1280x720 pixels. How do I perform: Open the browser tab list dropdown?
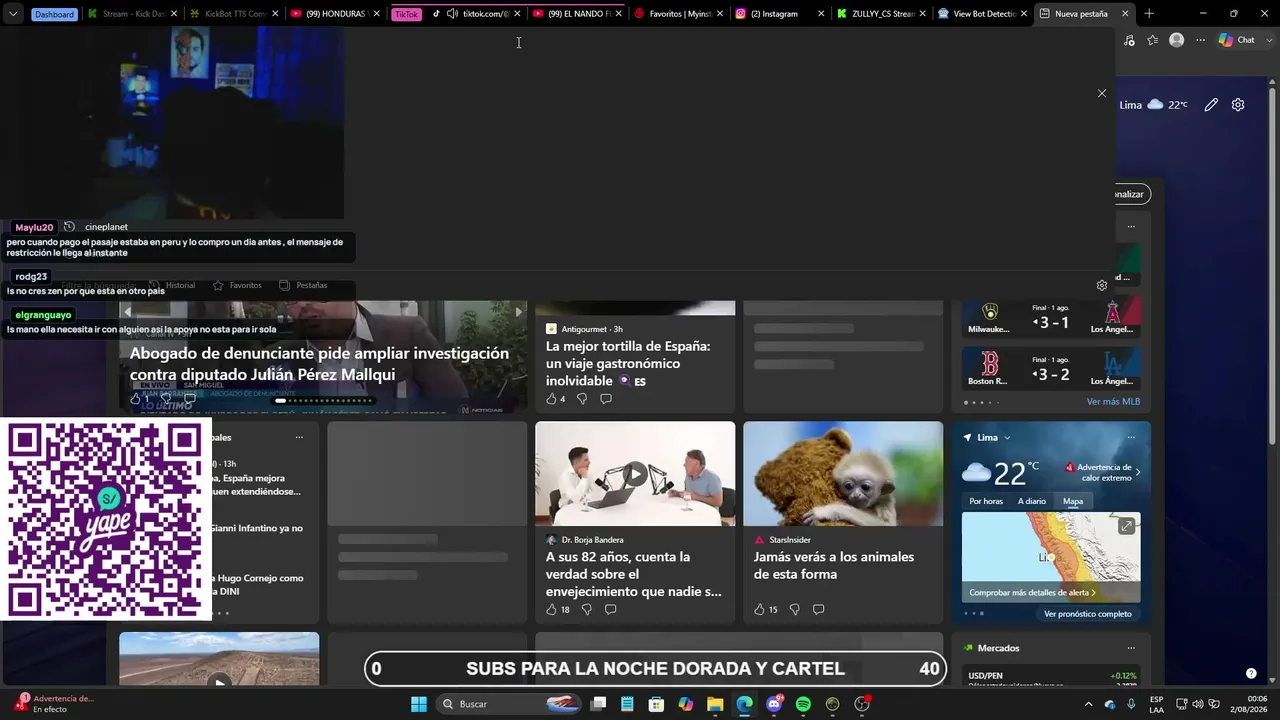(13, 14)
